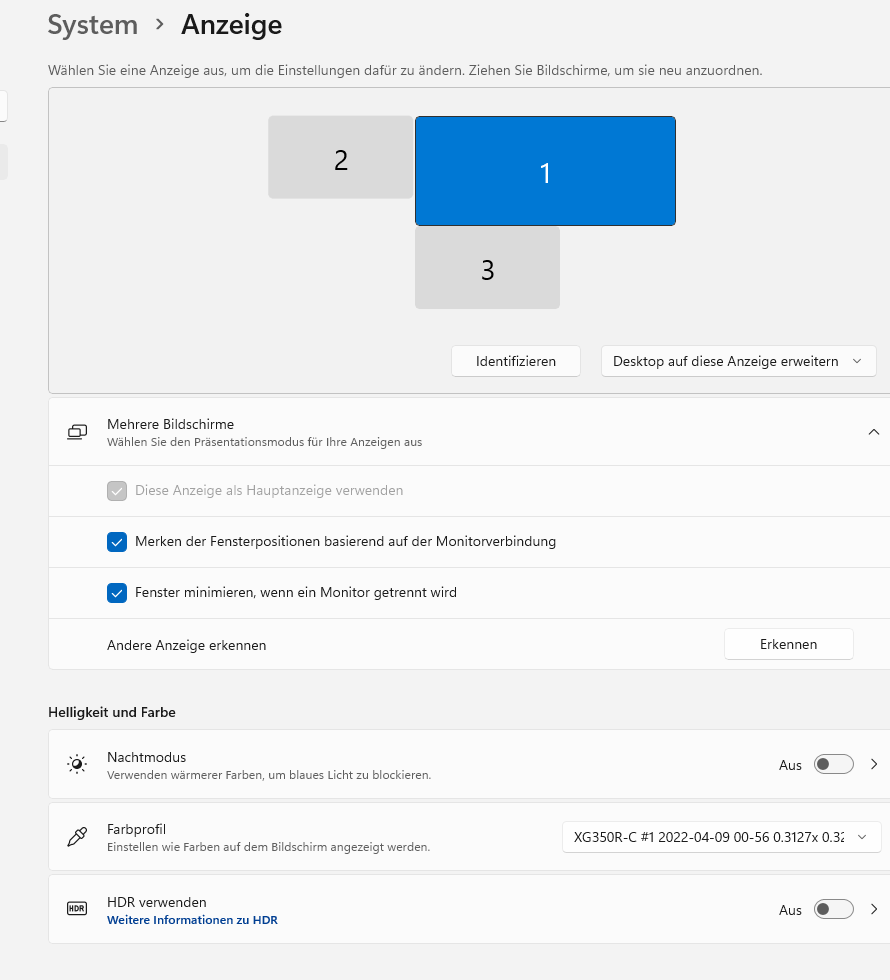Click the Identifizieren button
This screenshot has width=890, height=980.
[516, 361]
